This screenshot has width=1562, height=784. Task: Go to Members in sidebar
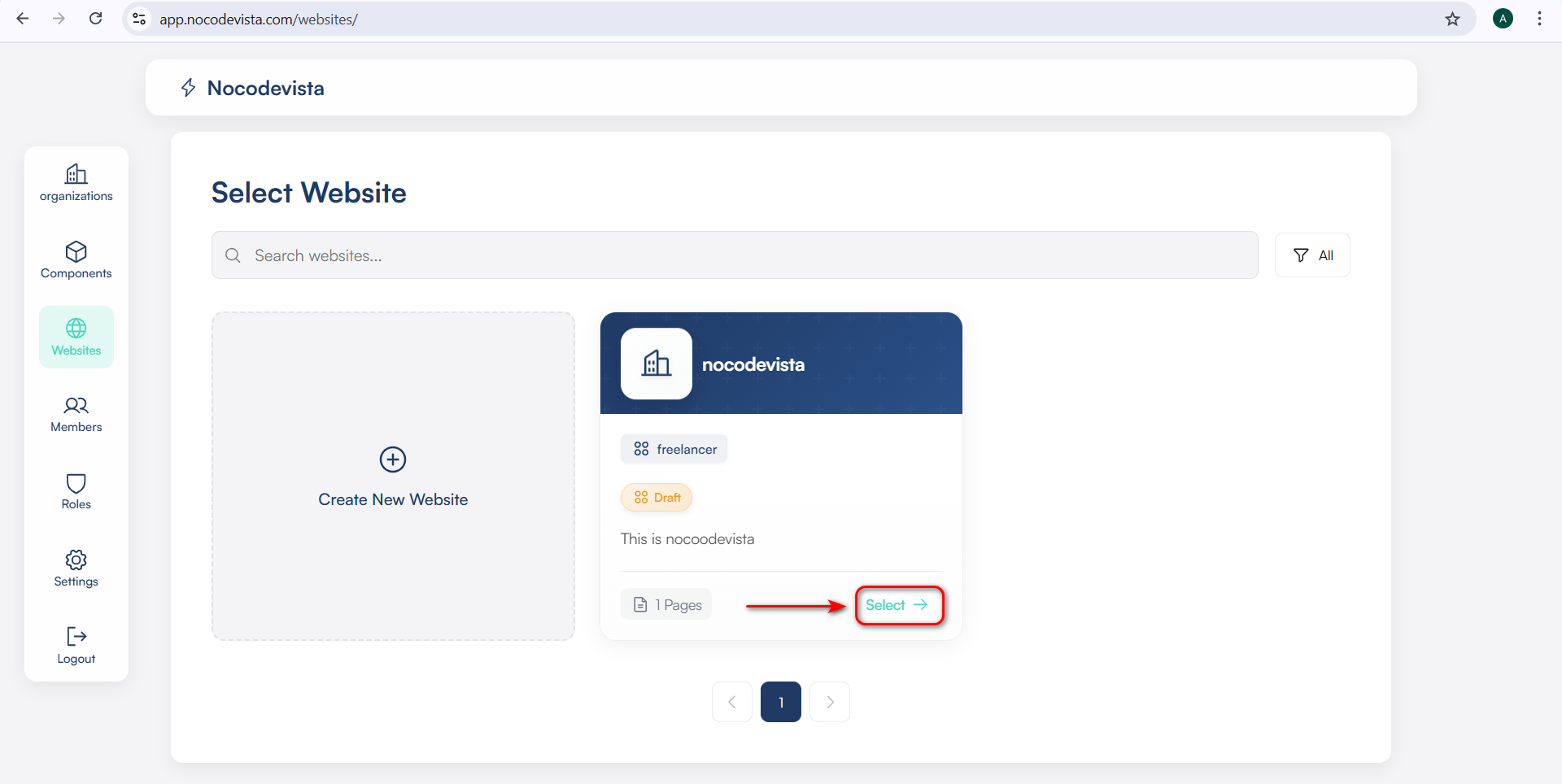pos(76,406)
